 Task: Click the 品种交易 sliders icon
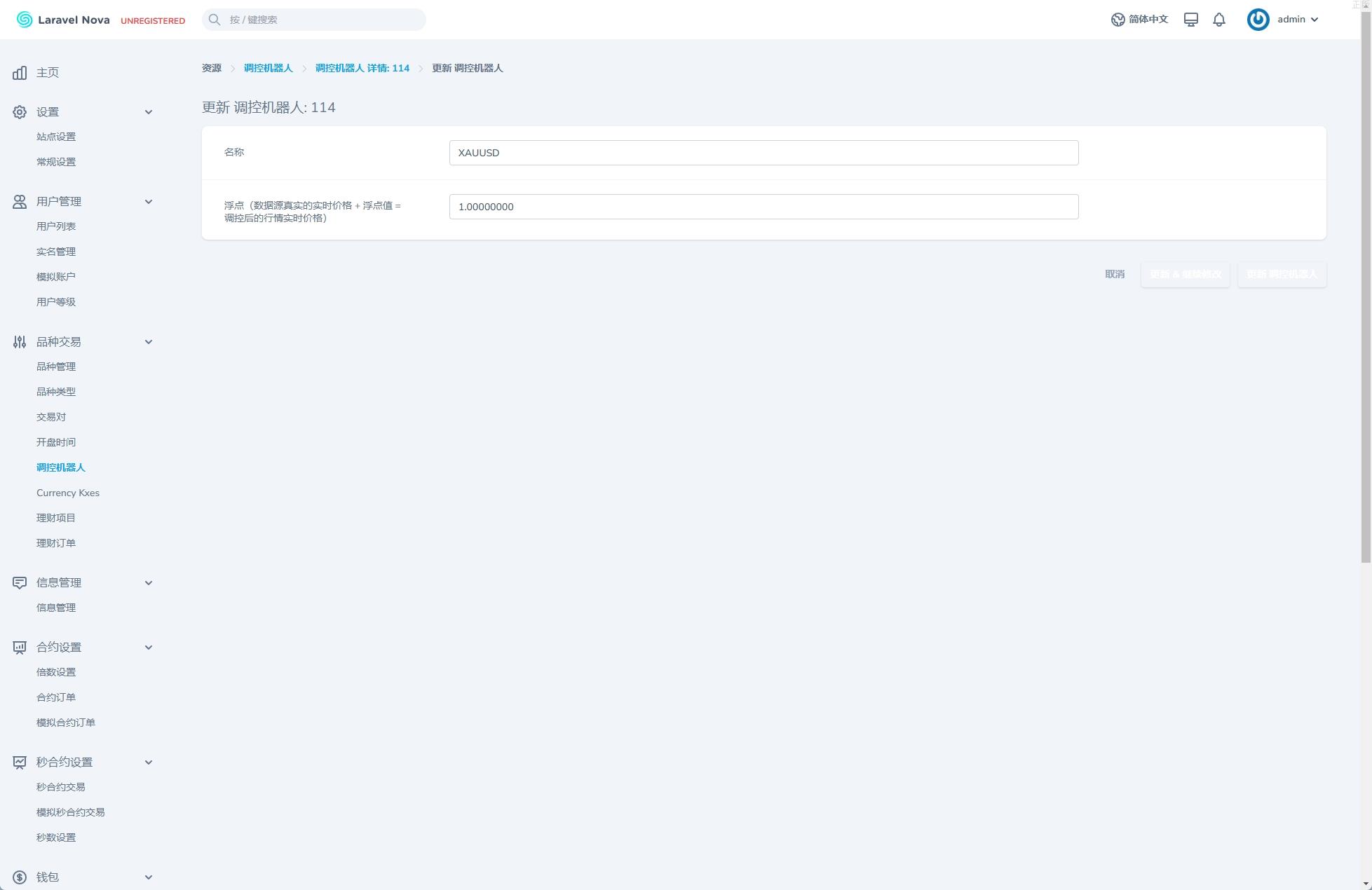[x=20, y=342]
